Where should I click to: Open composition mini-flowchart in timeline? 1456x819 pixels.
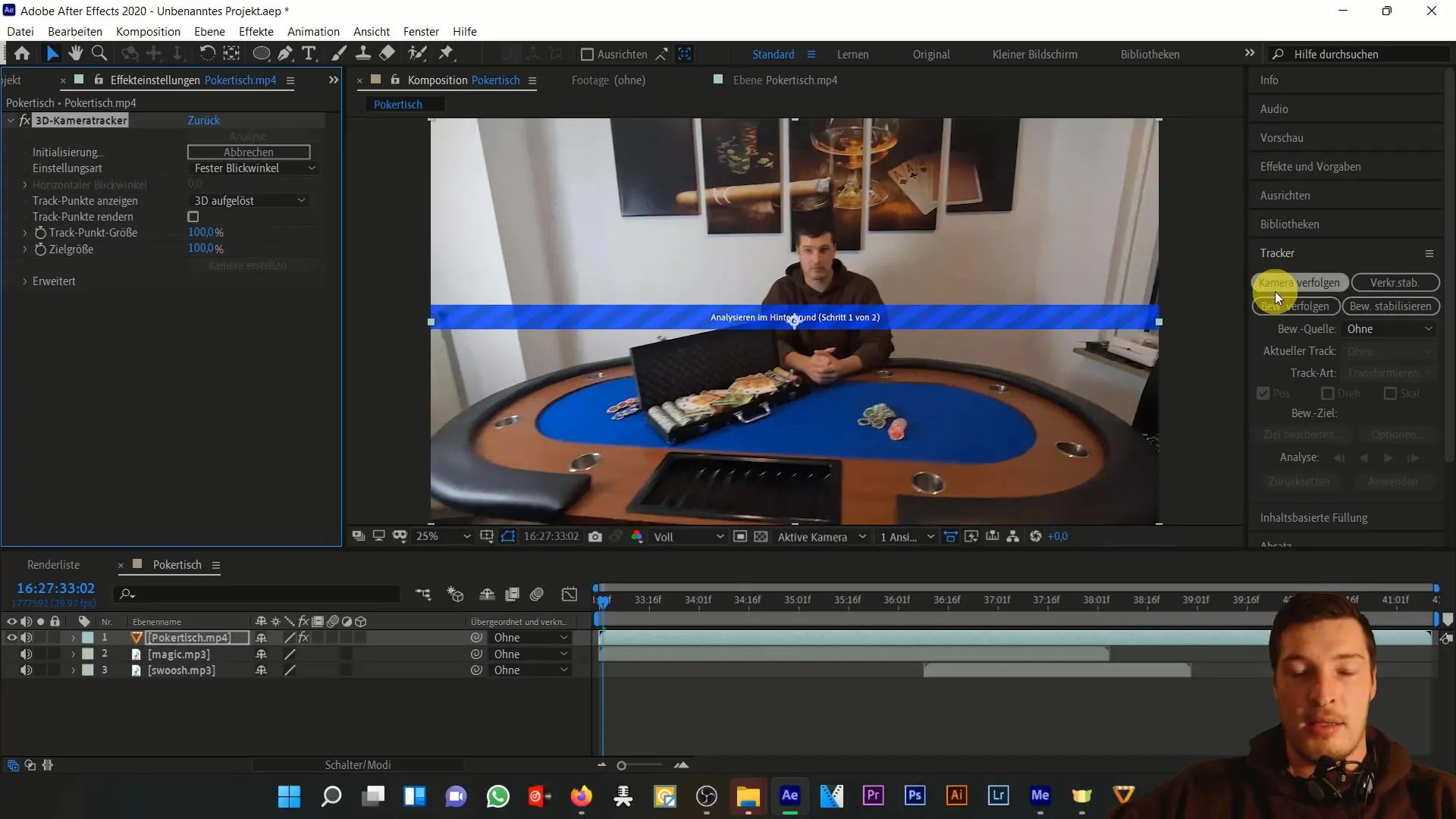423,595
